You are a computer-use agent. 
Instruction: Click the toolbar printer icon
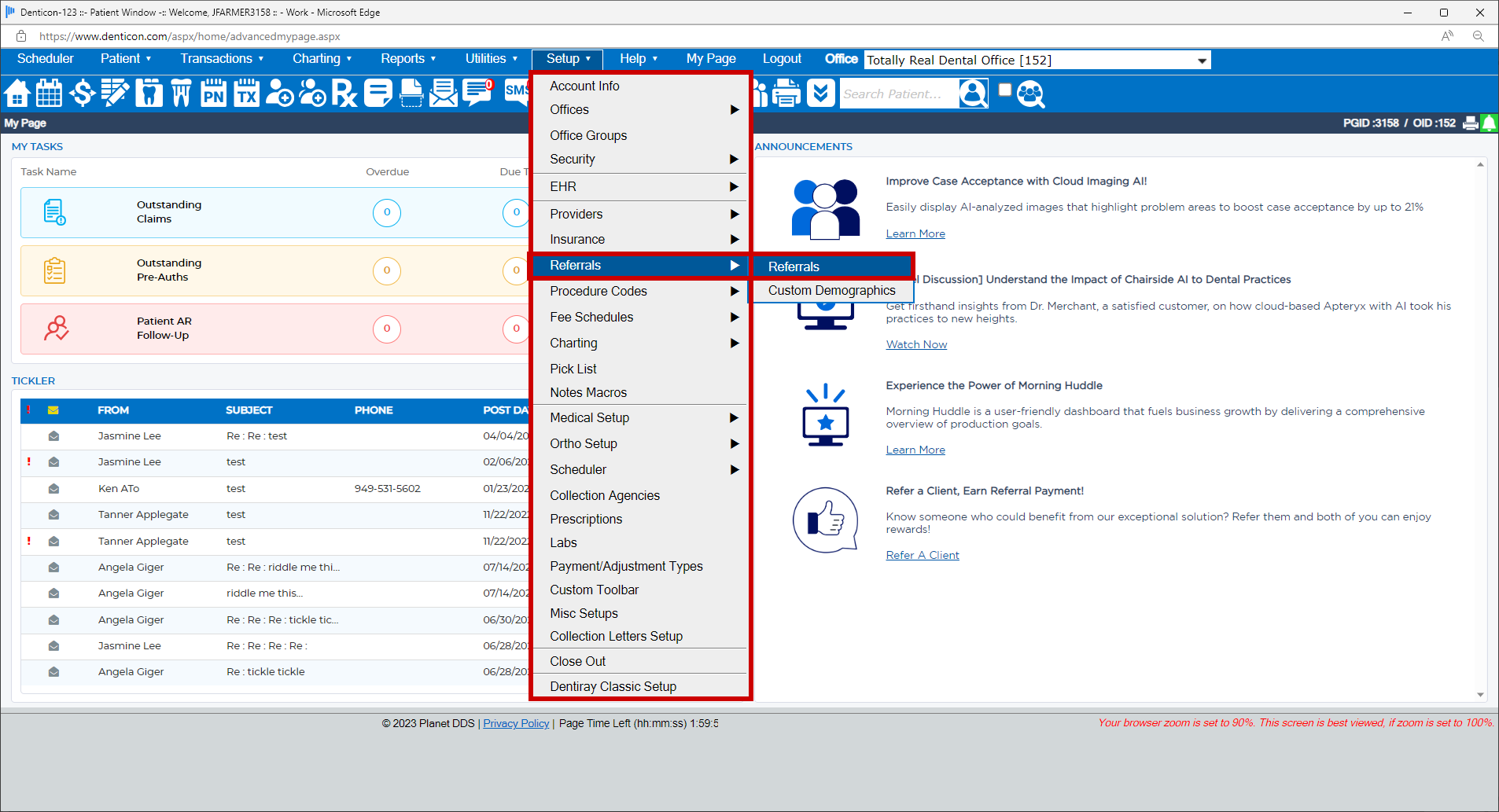(786, 94)
